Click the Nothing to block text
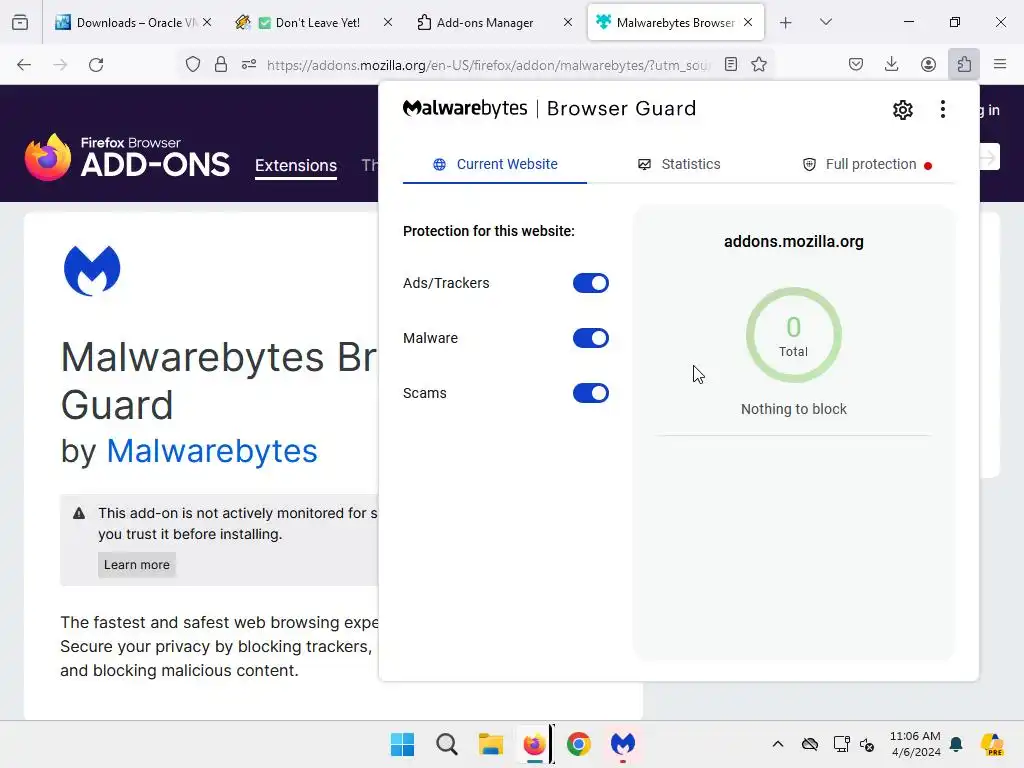1024x768 pixels. (x=793, y=409)
